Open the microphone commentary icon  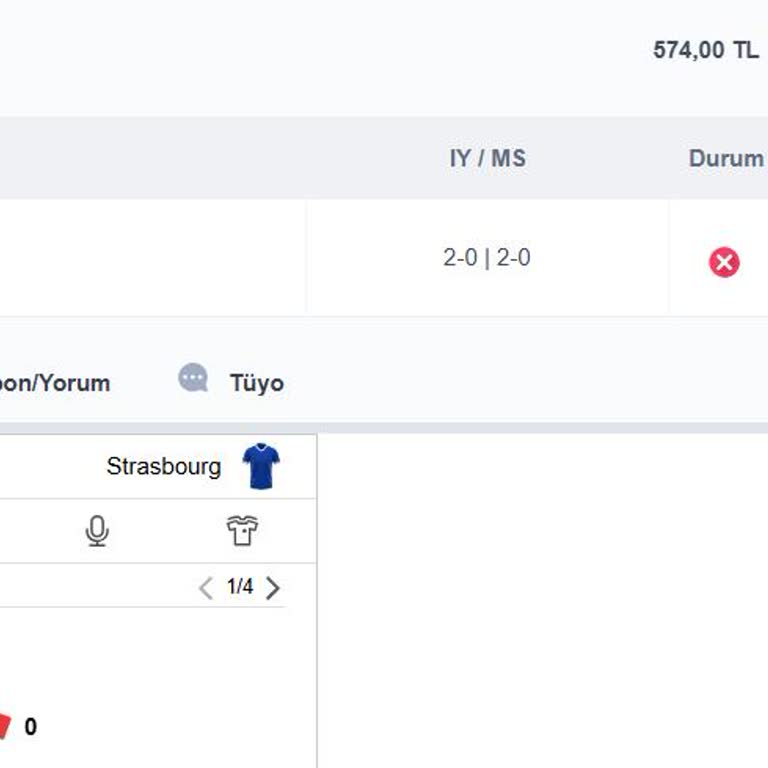point(97,531)
